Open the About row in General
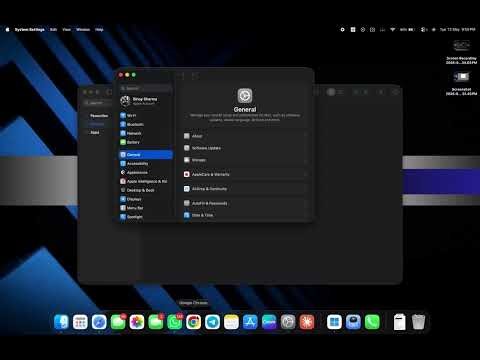Viewport: 480px width, 360px height. [x=245, y=136]
